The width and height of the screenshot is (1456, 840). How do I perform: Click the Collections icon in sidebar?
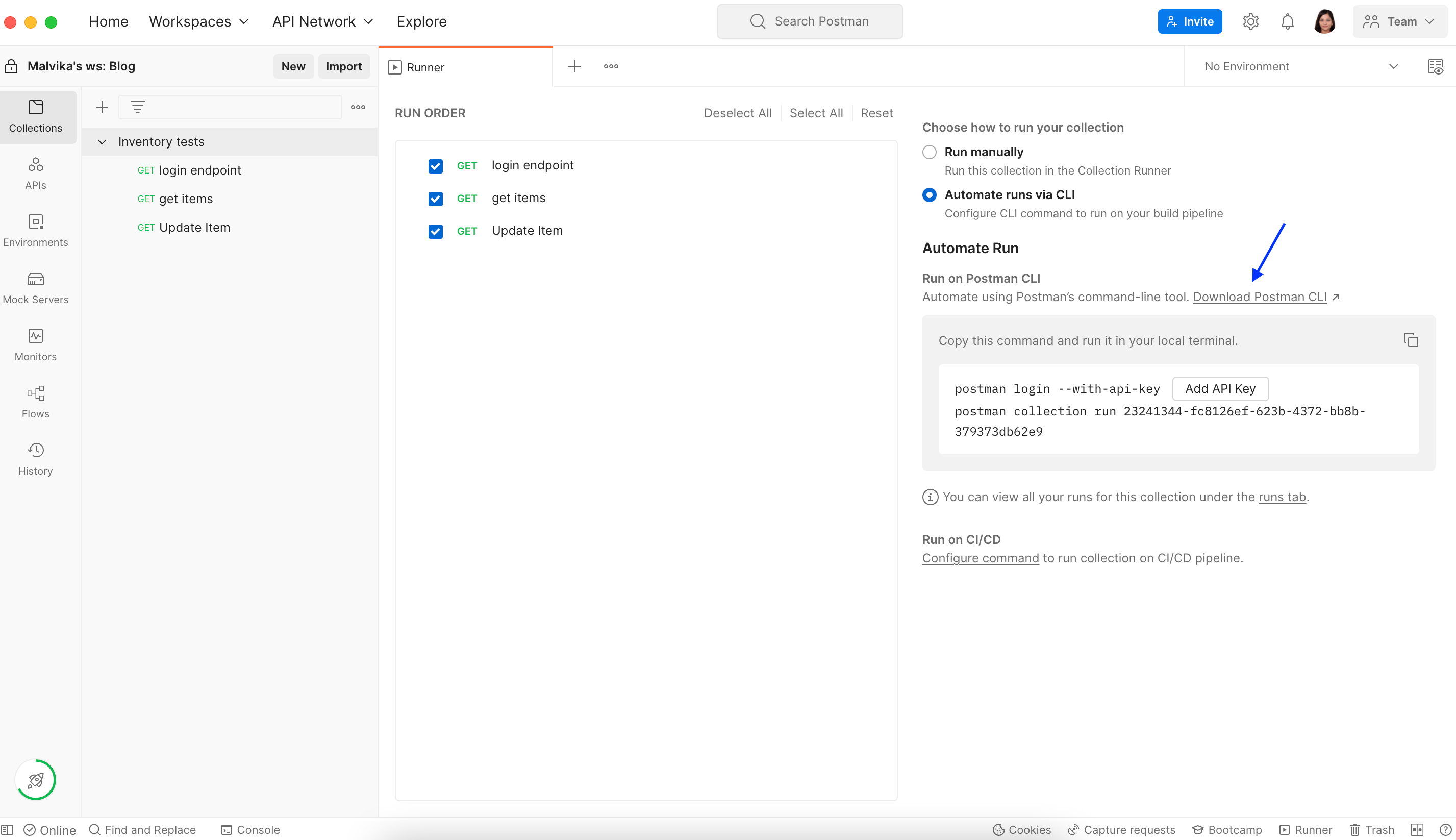pos(35,115)
